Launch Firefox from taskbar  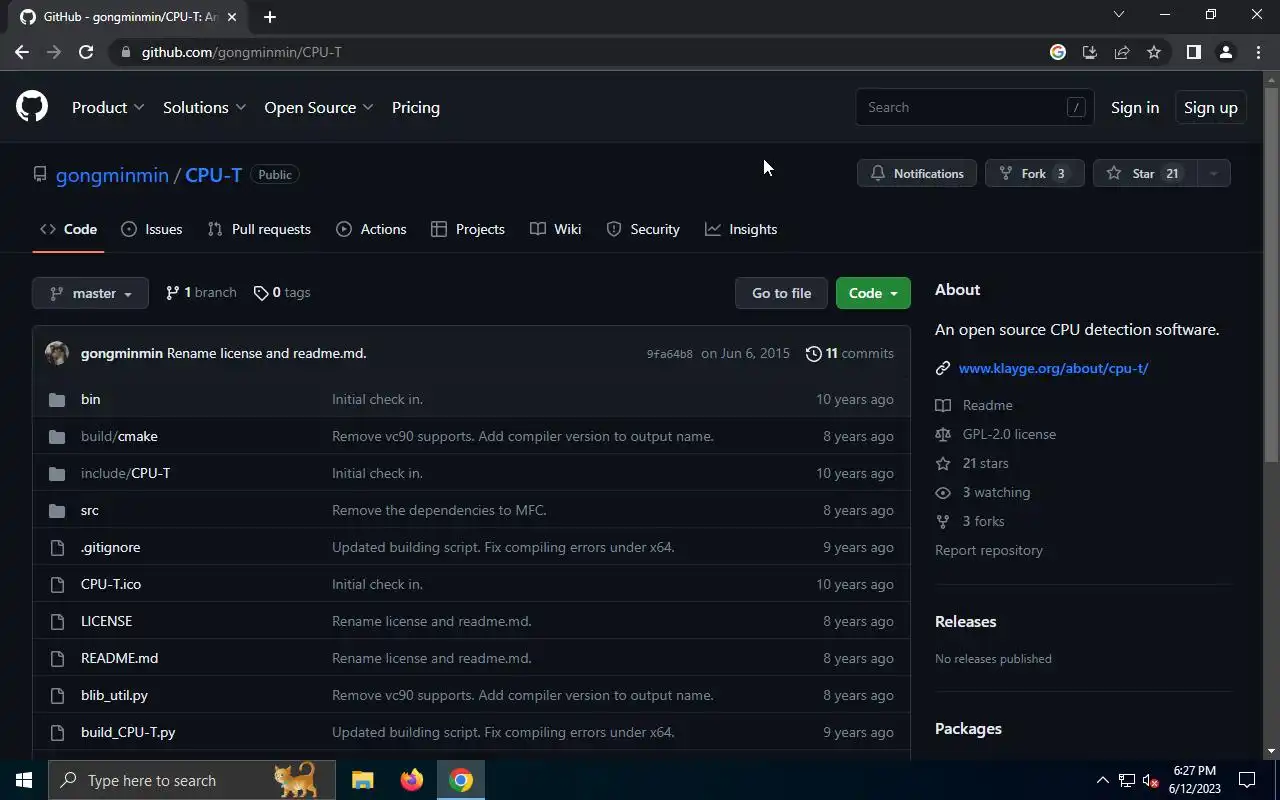(x=411, y=780)
